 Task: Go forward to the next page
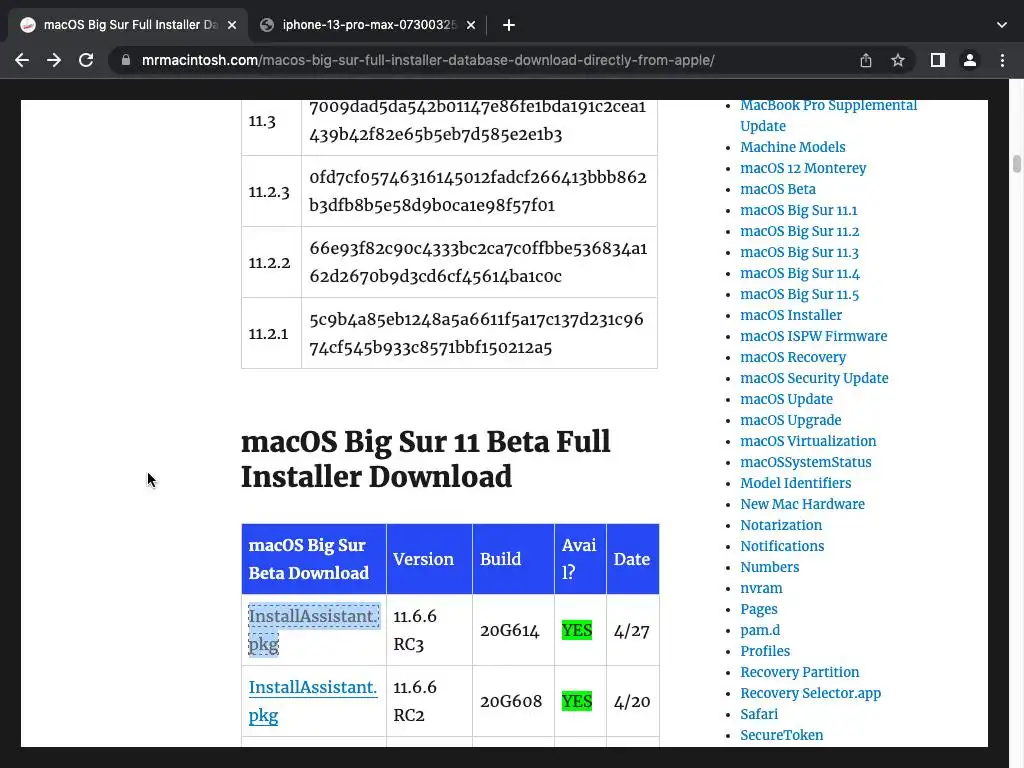coord(54,60)
